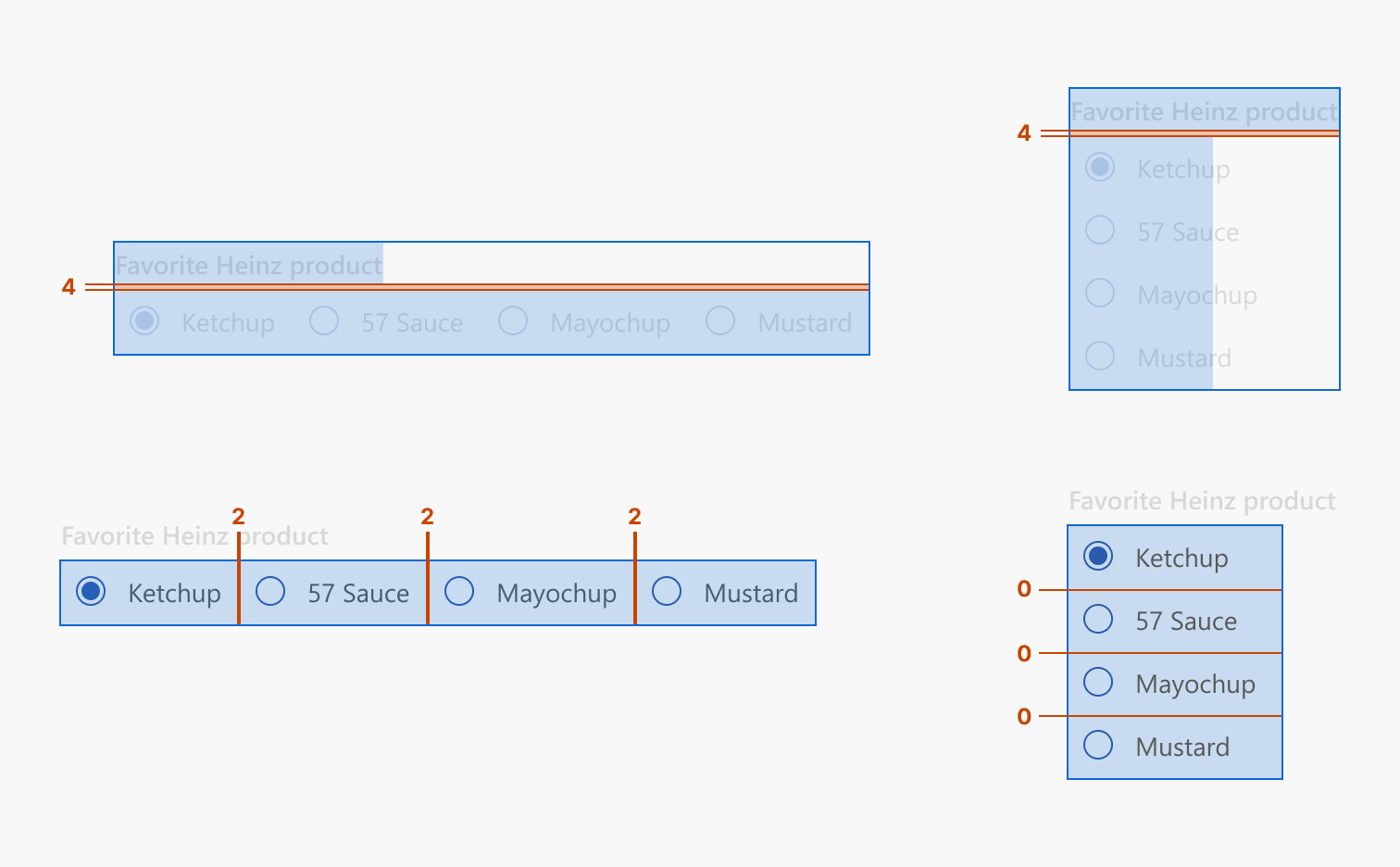The width and height of the screenshot is (1400, 867).
Task: Click the dimmed 'Mustard' text in the horizontal group
Action: [805, 323]
